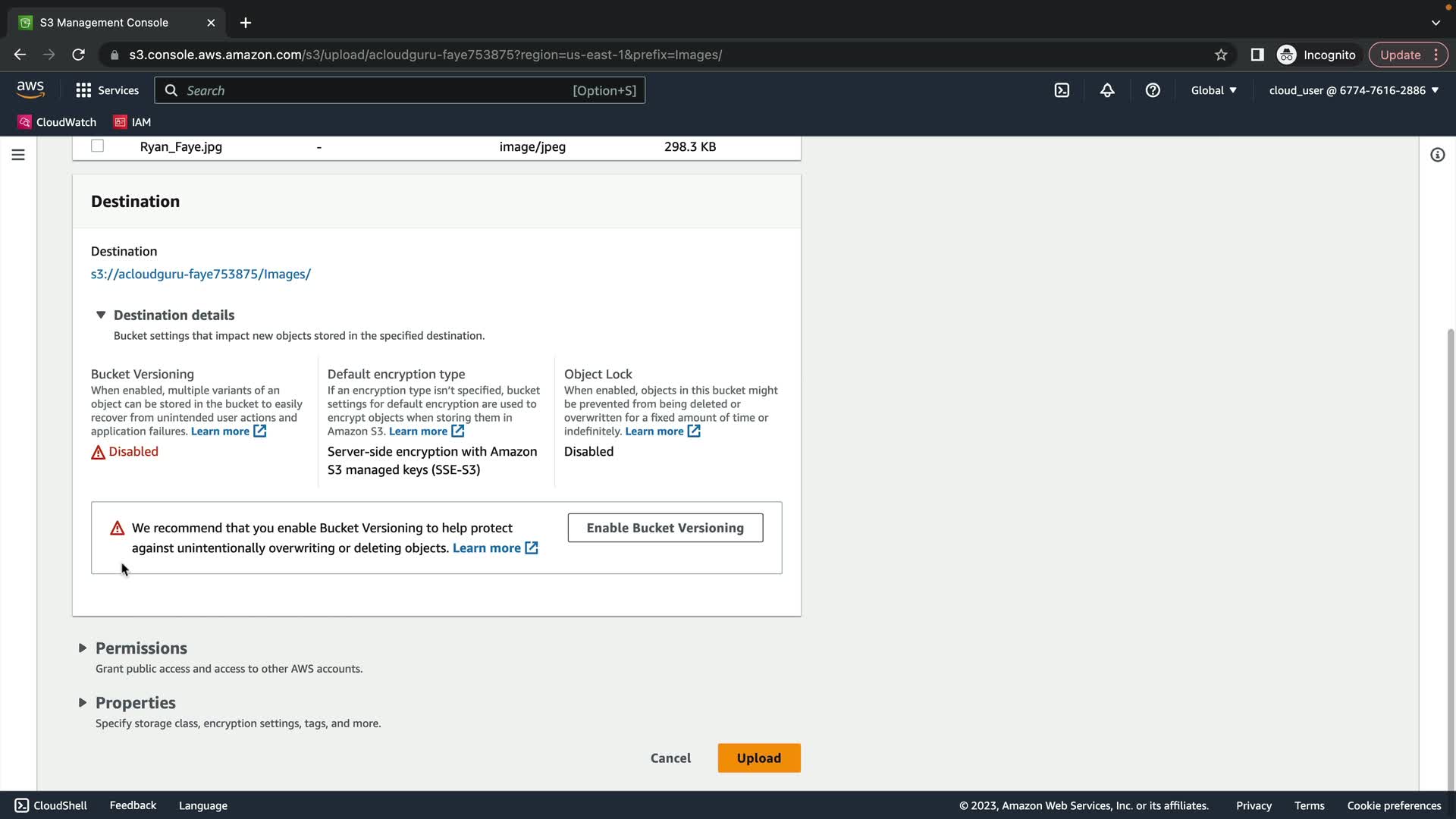Viewport: 1456px width, 819px height.
Task: Click the help question mark icon
Action: [x=1153, y=90]
